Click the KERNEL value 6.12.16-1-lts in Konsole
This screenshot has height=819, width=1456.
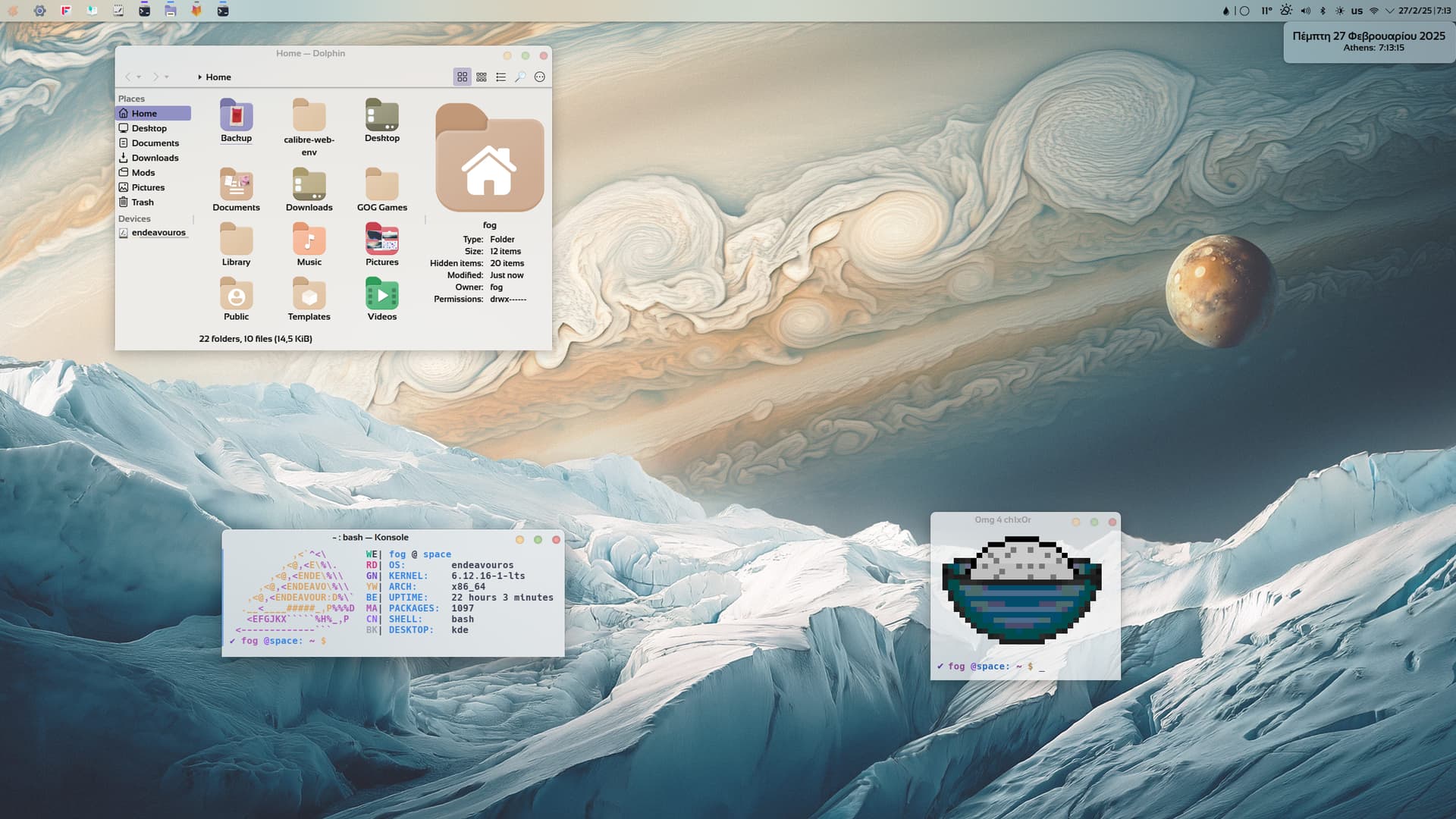tap(488, 576)
